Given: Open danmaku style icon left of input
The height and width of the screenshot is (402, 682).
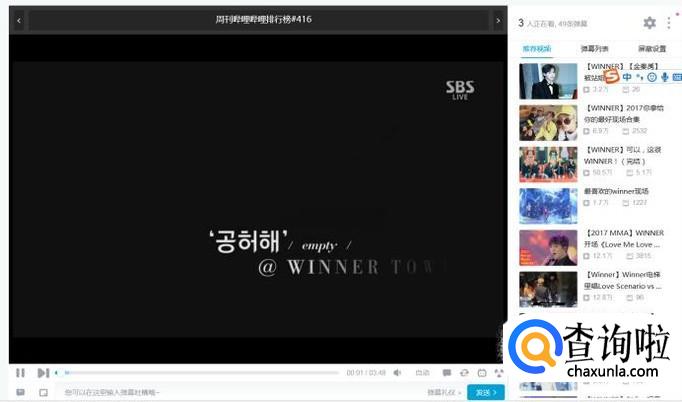Looking at the screenshot, I should (x=20, y=392).
